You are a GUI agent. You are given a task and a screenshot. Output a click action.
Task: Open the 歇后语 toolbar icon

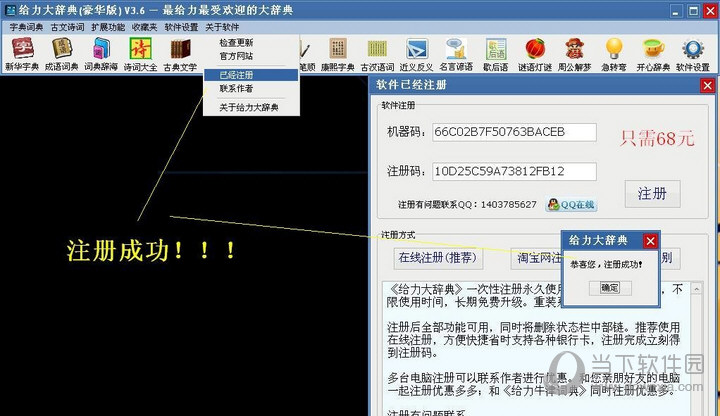click(496, 54)
